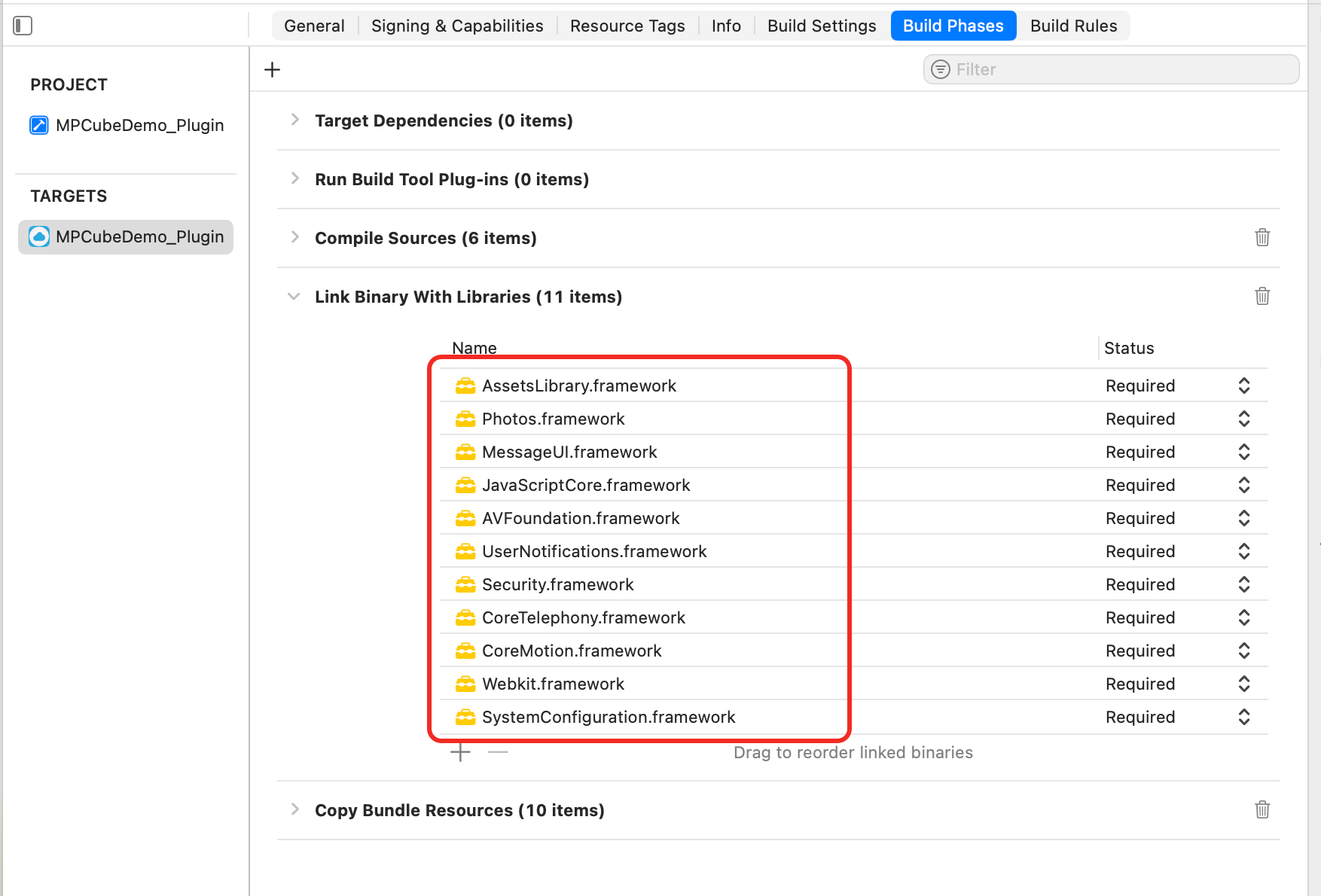Click the UserNotifications.framework toolbox icon

click(465, 551)
